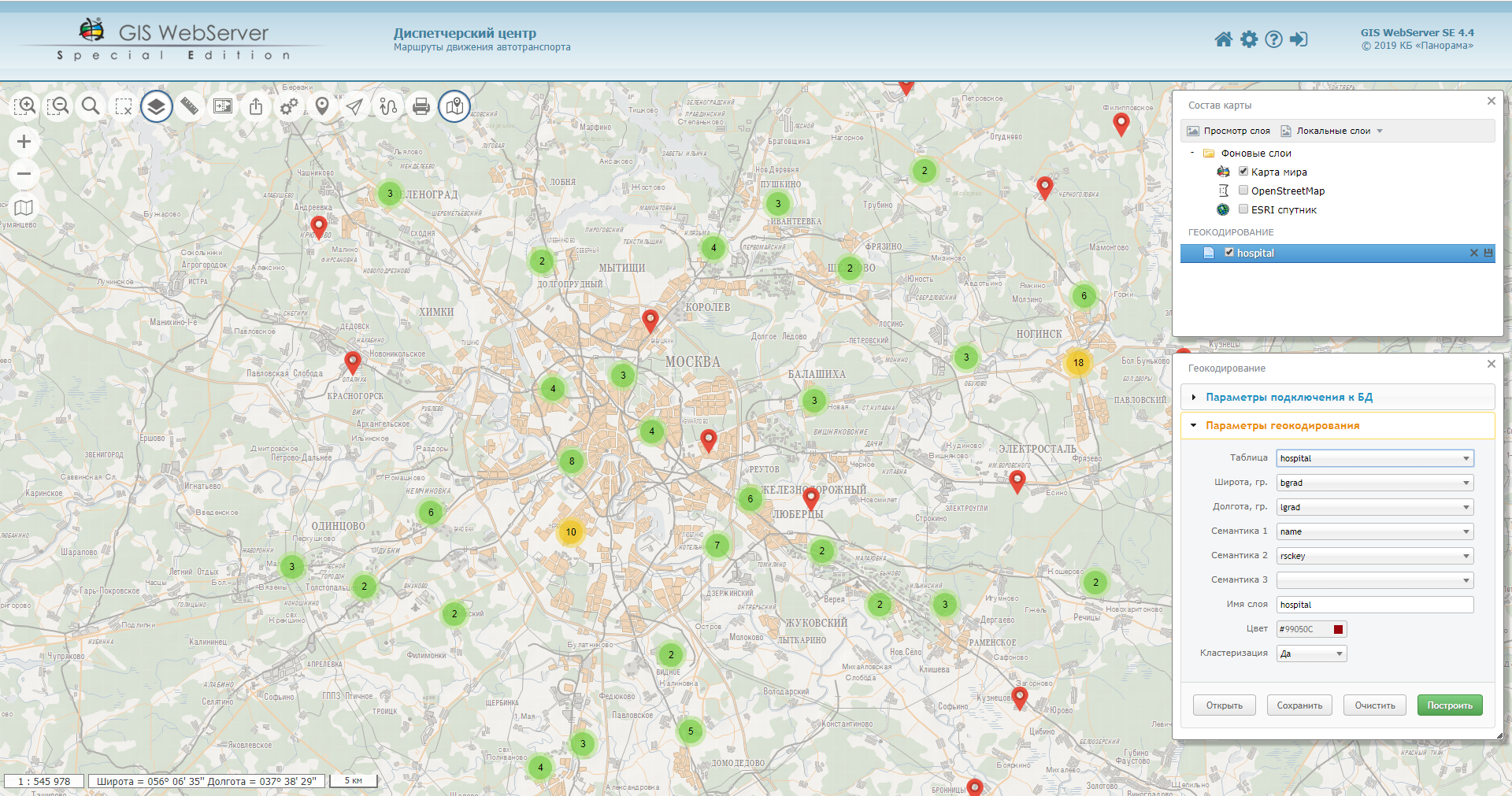Open the map layers composition tool
This screenshot has height=796, width=1512.
point(157,106)
